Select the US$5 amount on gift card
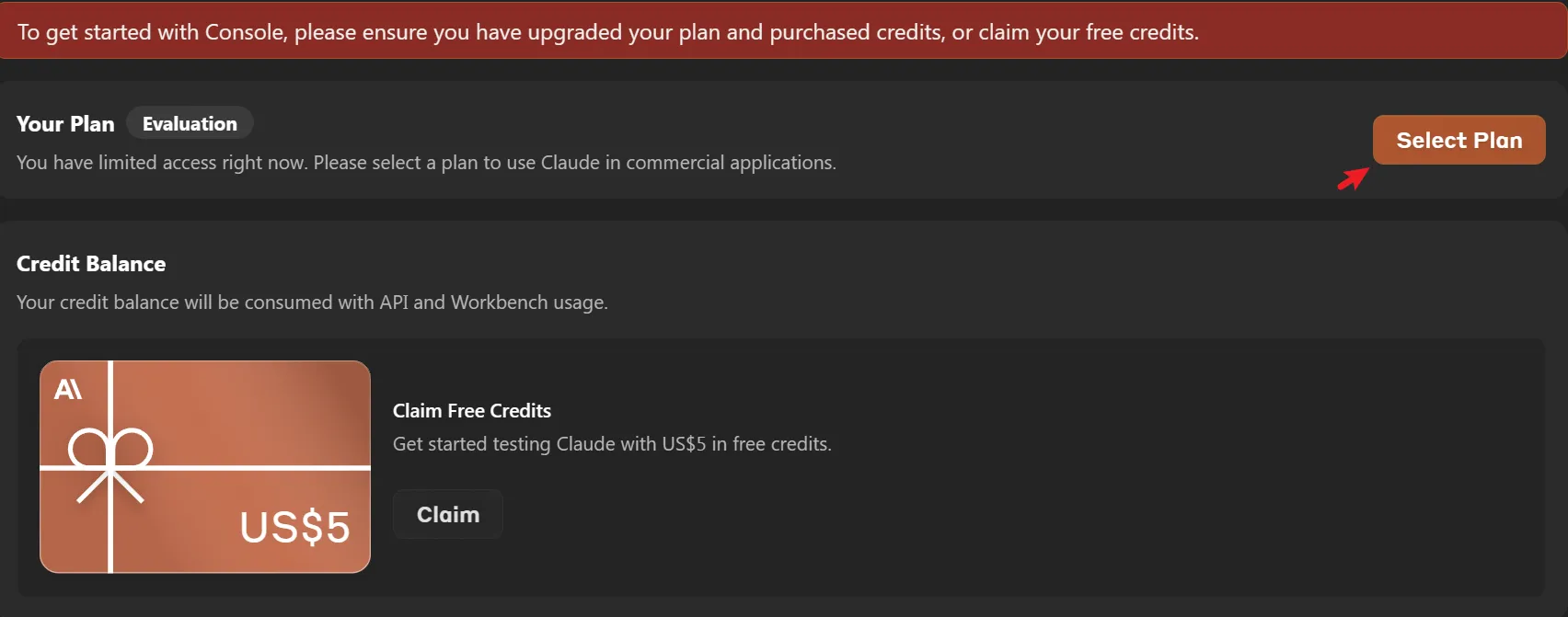 294,527
